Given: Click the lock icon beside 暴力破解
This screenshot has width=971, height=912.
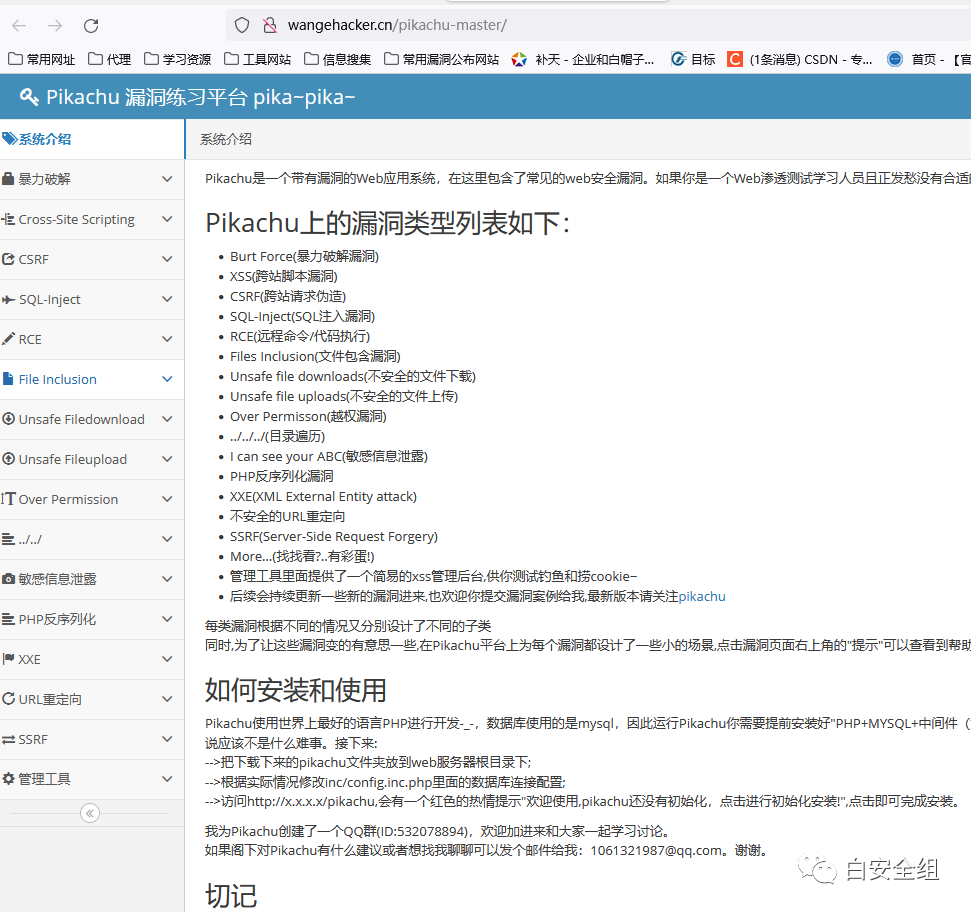Looking at the screenshot, I should point(8,179).
